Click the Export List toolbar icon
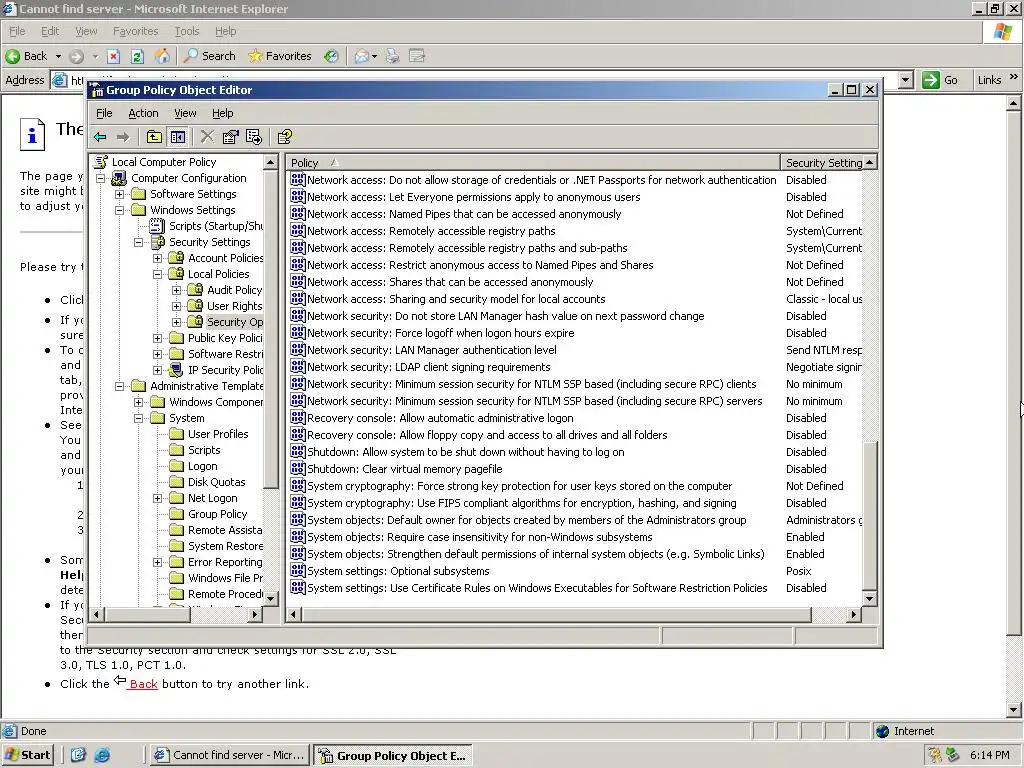 [253, 137]
